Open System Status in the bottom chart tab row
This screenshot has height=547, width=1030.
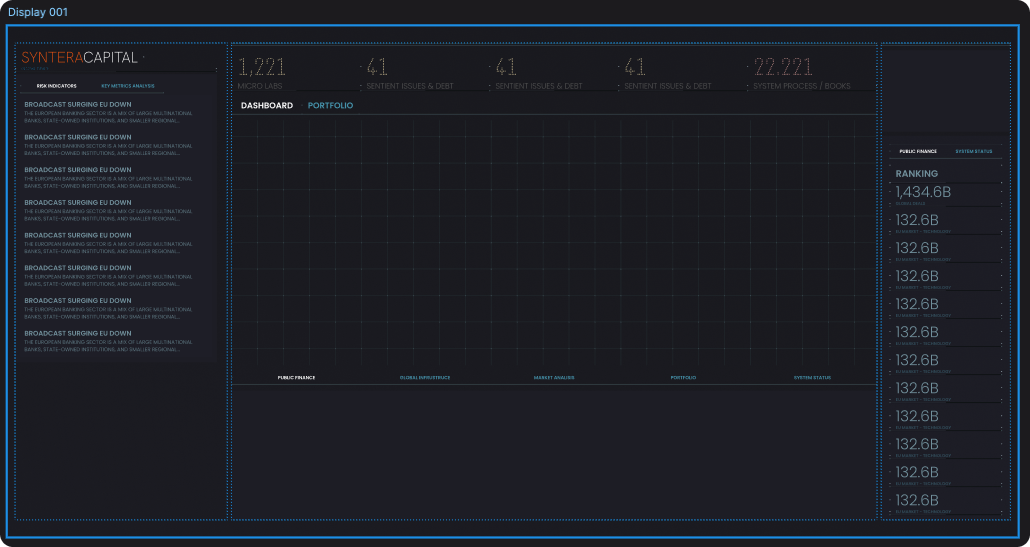tap(812, 378)
